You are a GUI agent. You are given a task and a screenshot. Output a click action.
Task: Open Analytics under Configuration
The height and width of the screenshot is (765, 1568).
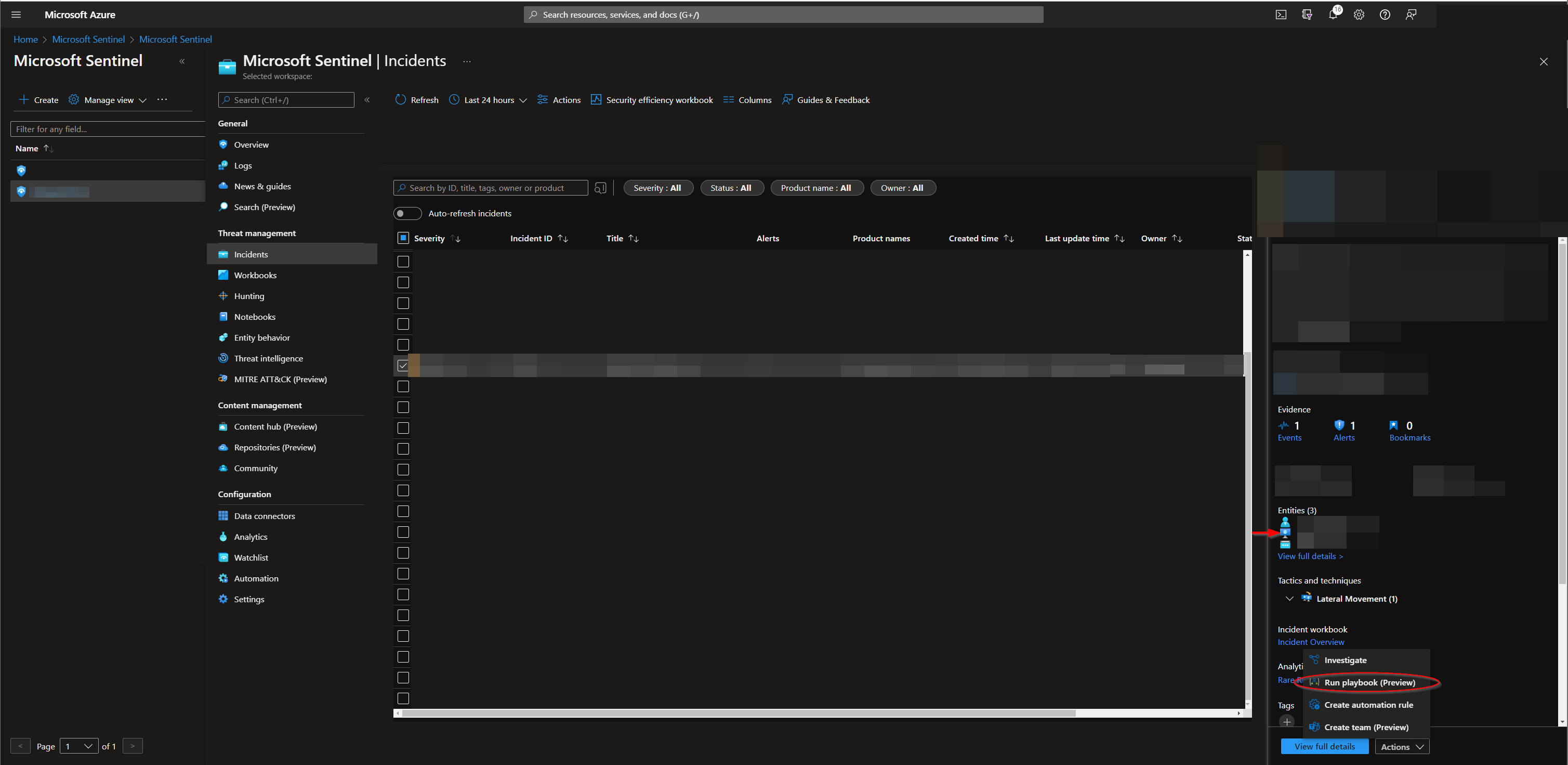tap(250, 537)
